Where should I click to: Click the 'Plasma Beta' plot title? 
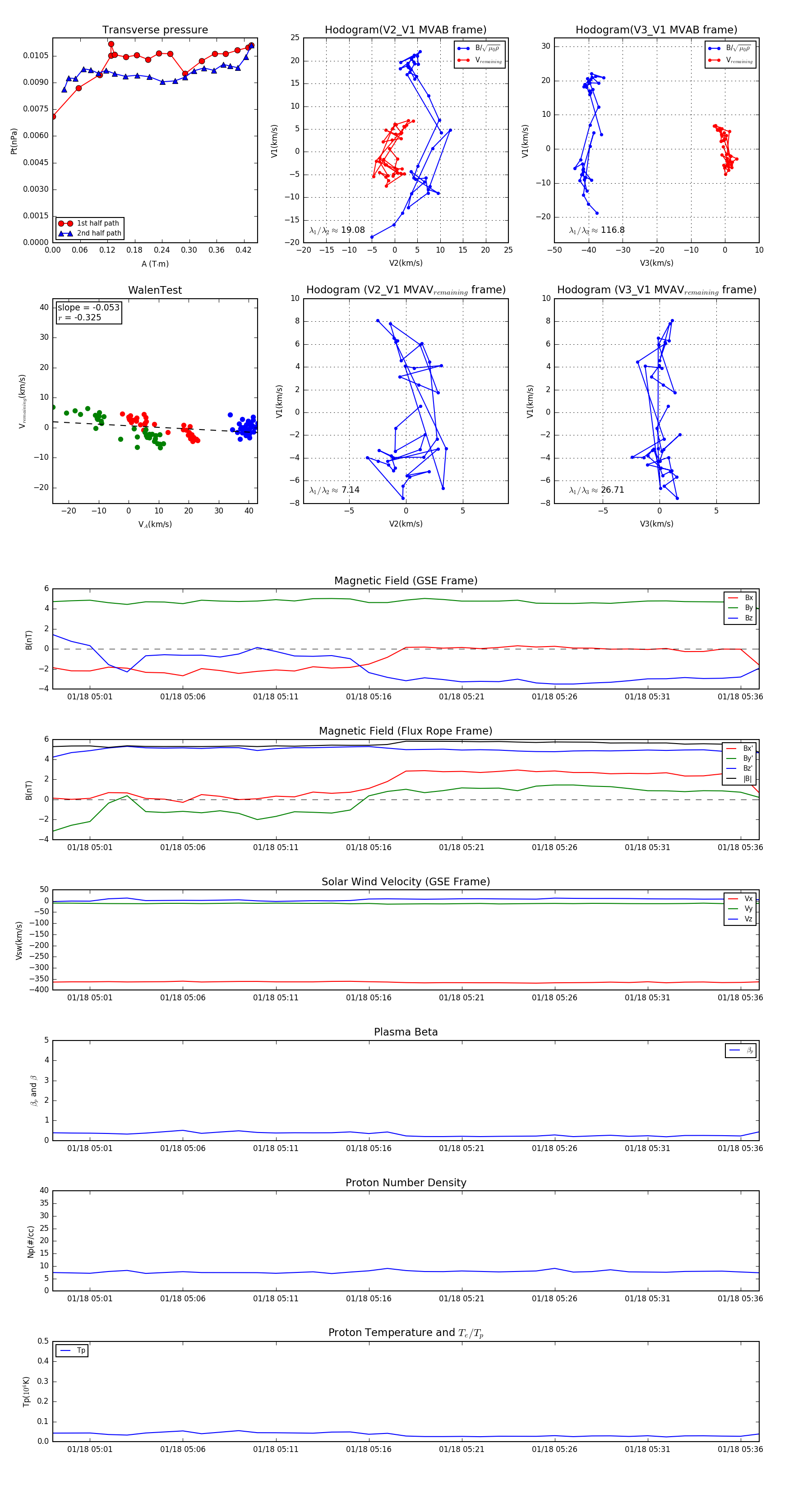406,1032
